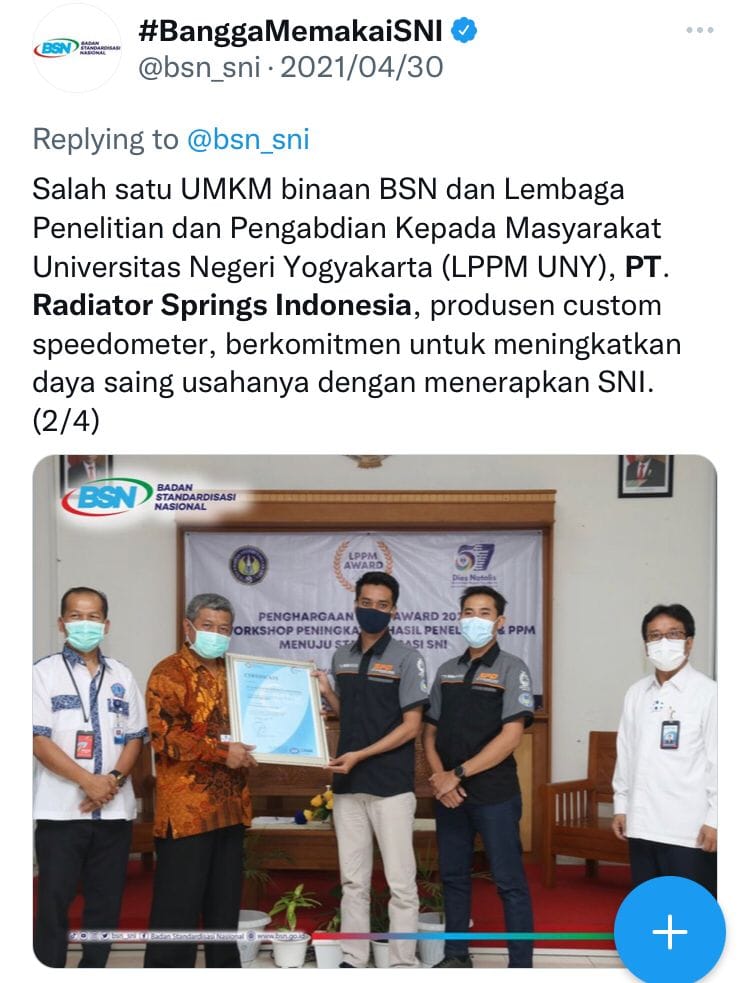
Task: Open the three-dot more options menu
Action: point(700,29)
